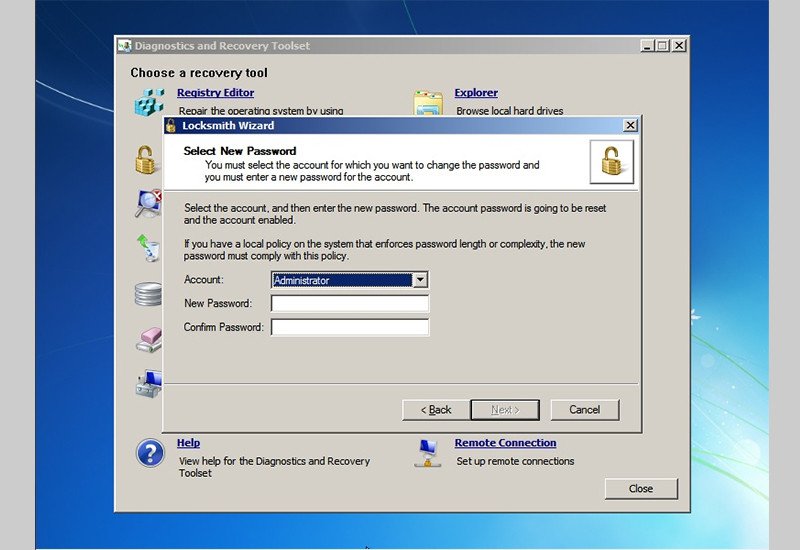Open the Help link
Image resolution: width=800 pixels, height=550 pixels.
188,443
